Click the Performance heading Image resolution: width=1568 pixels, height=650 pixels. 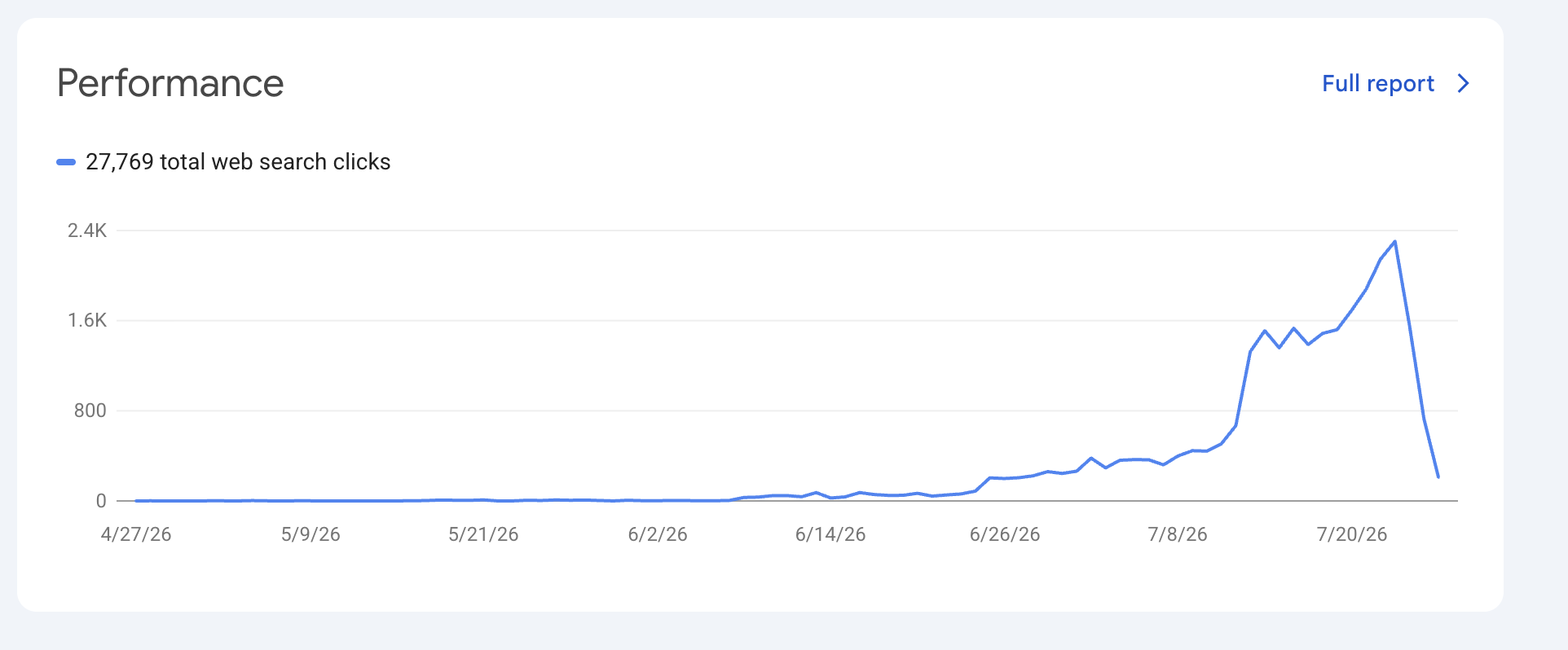pyautogui.click(x=170, y=83)
